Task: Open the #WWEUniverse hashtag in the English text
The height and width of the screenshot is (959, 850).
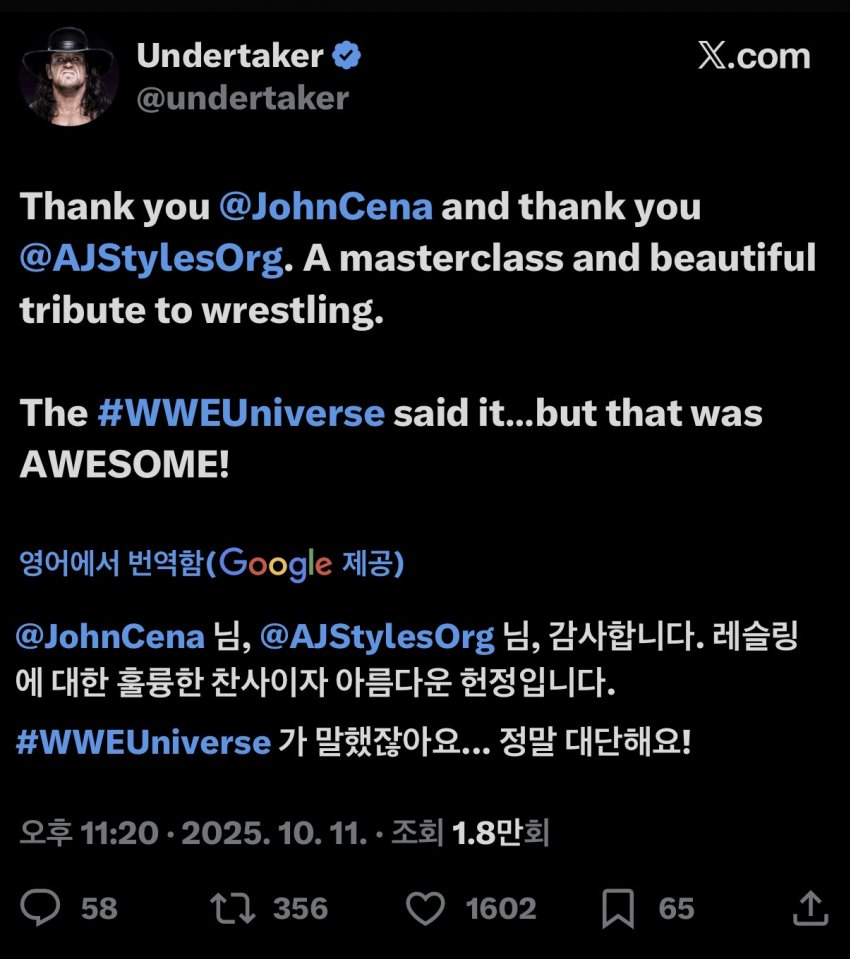Action: pyautogui.click(x=241, y=413)
